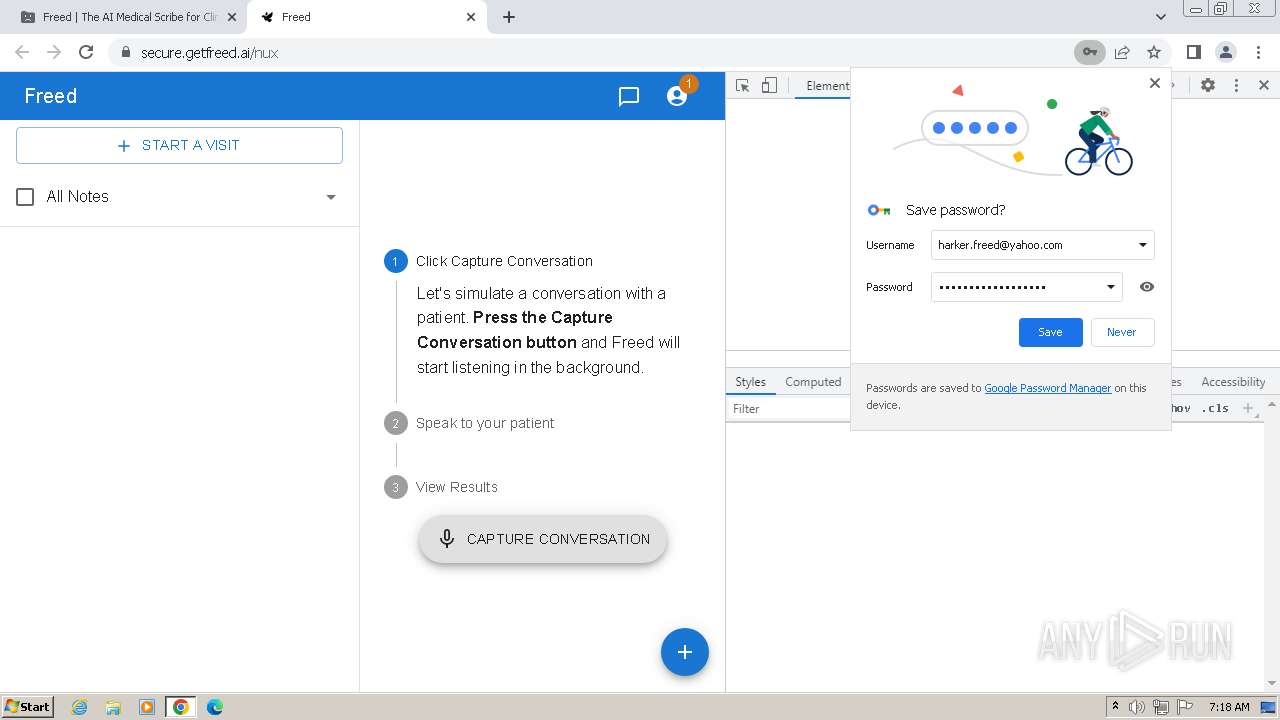Open DevTools customize three-dot menu
The image size is (1280, 720).
click(x=1236, y=86)
